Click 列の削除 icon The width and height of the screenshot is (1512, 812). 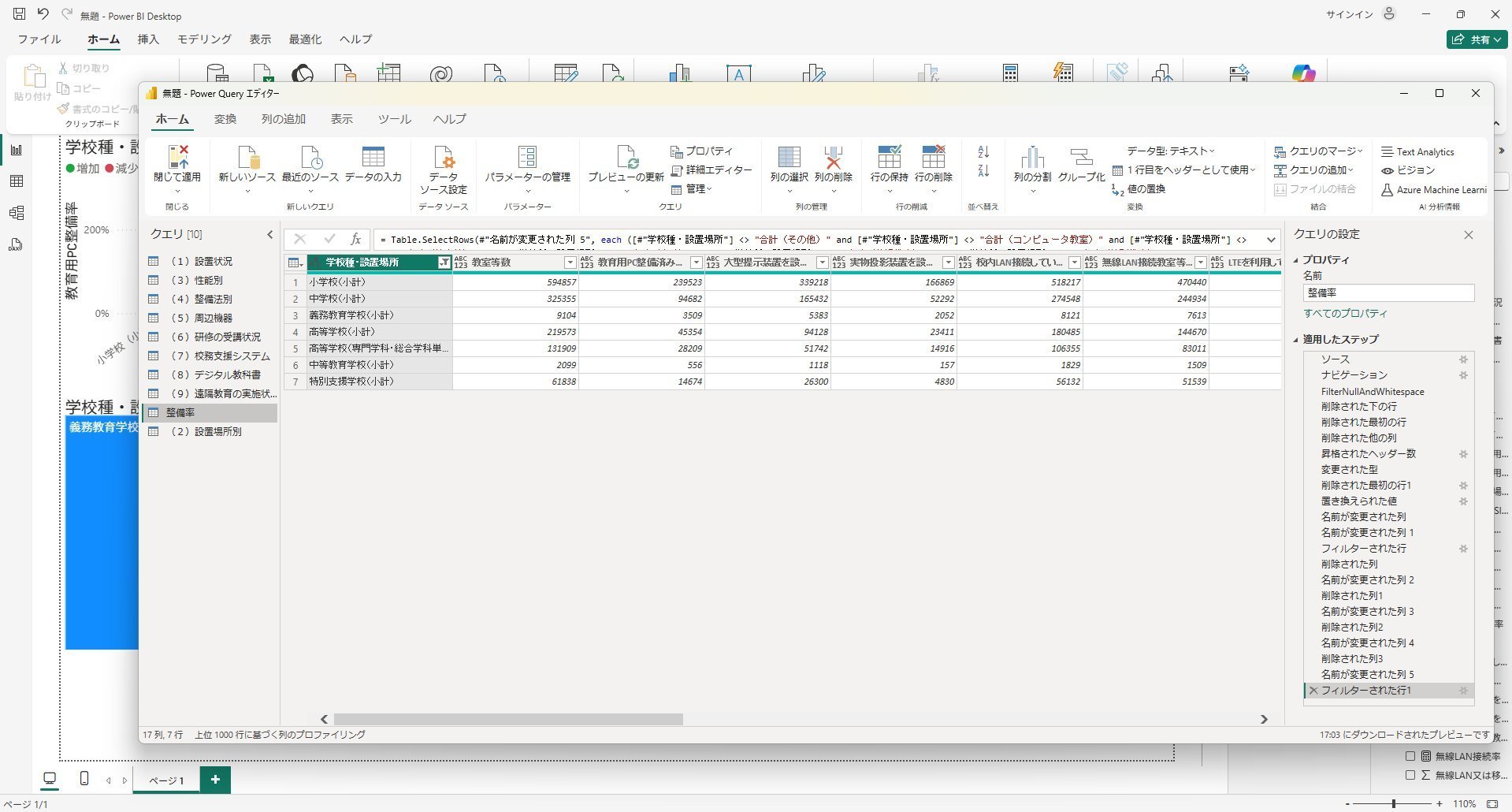(x=833, y=156)
